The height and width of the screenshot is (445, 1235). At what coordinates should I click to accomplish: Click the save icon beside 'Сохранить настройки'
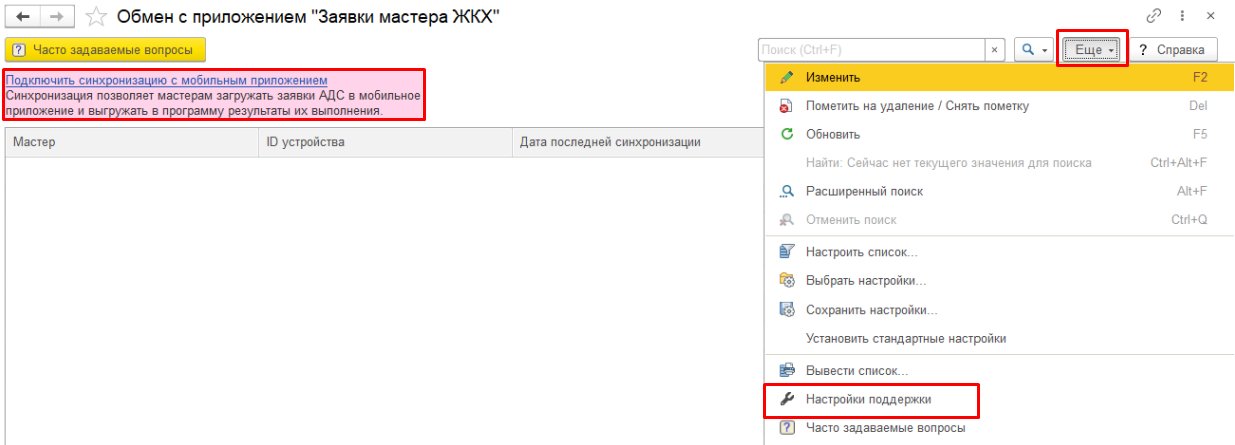click(x=787, y=310)
